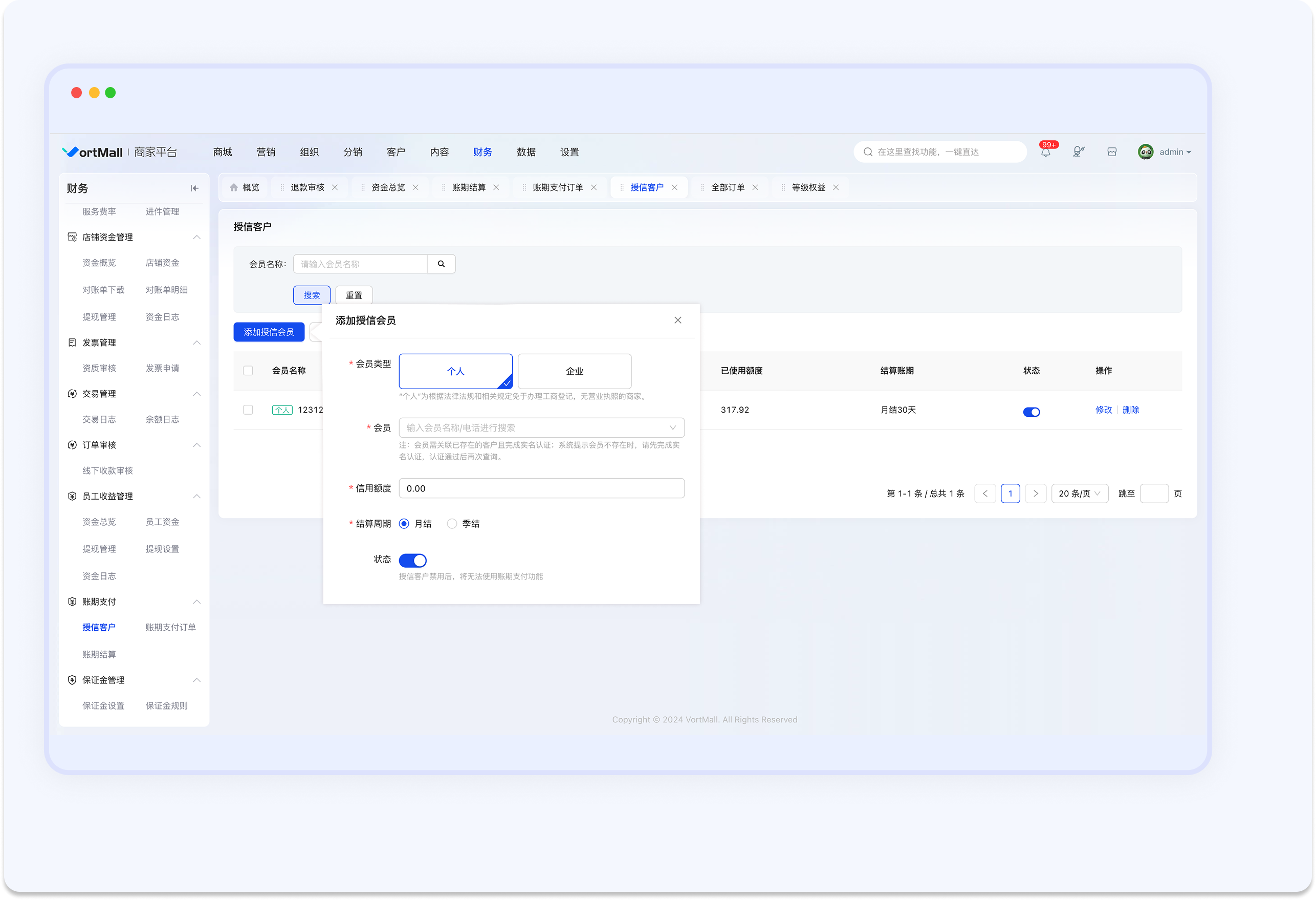The width and height of the screenshot is (1316, 900).
Task: Collapse the 发票管理 sidebar group
Action: pos(196,342)
